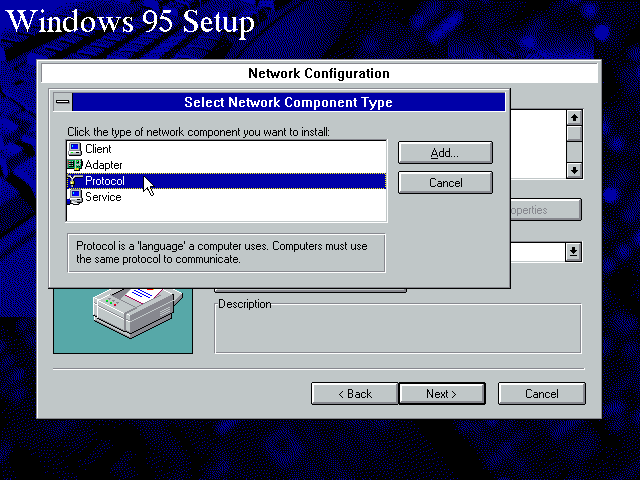Click the scrollbar thumb in component list

point(574,134)
